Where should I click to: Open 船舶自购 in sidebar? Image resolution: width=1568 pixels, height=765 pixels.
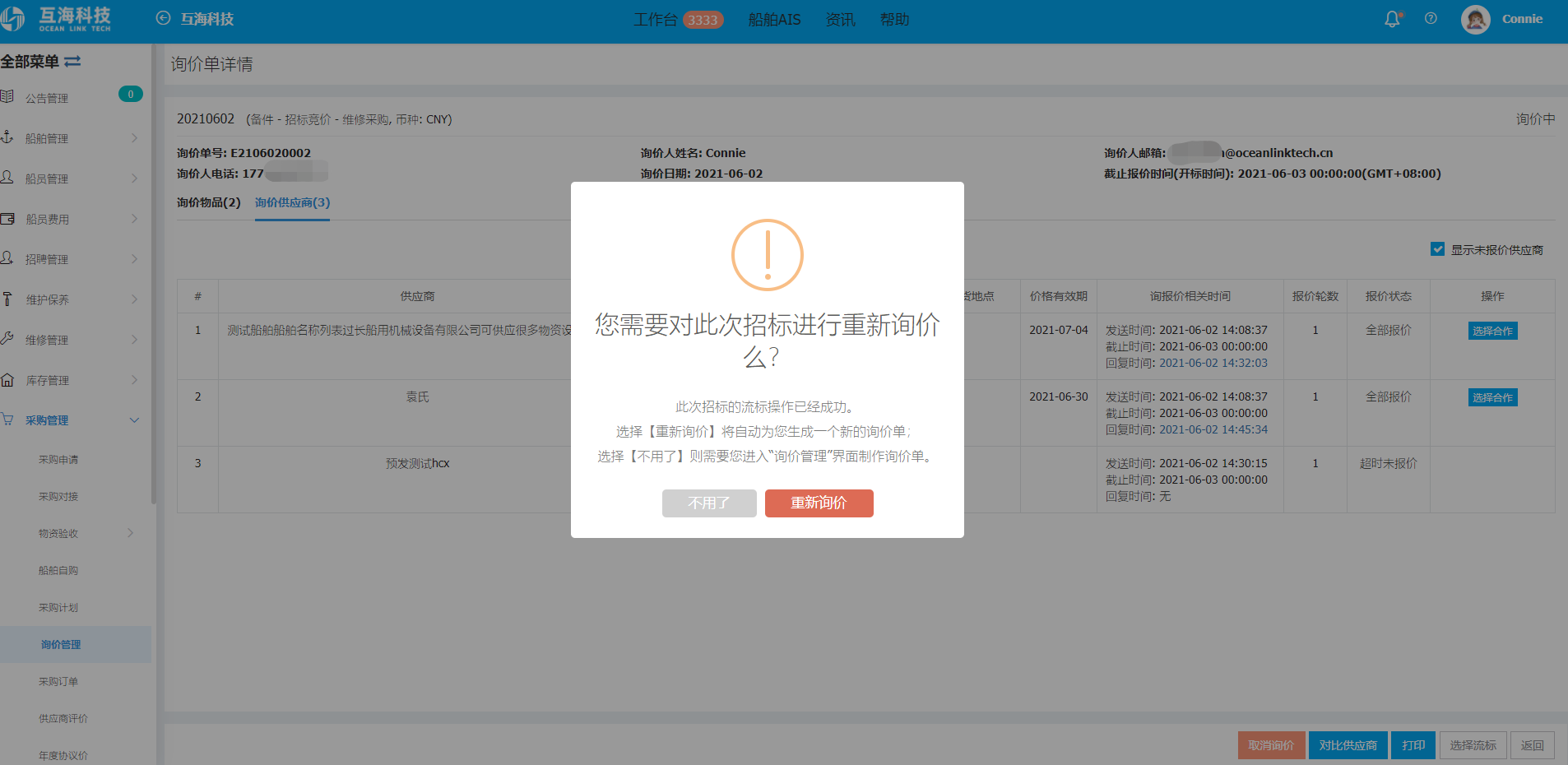coord(58,571)
